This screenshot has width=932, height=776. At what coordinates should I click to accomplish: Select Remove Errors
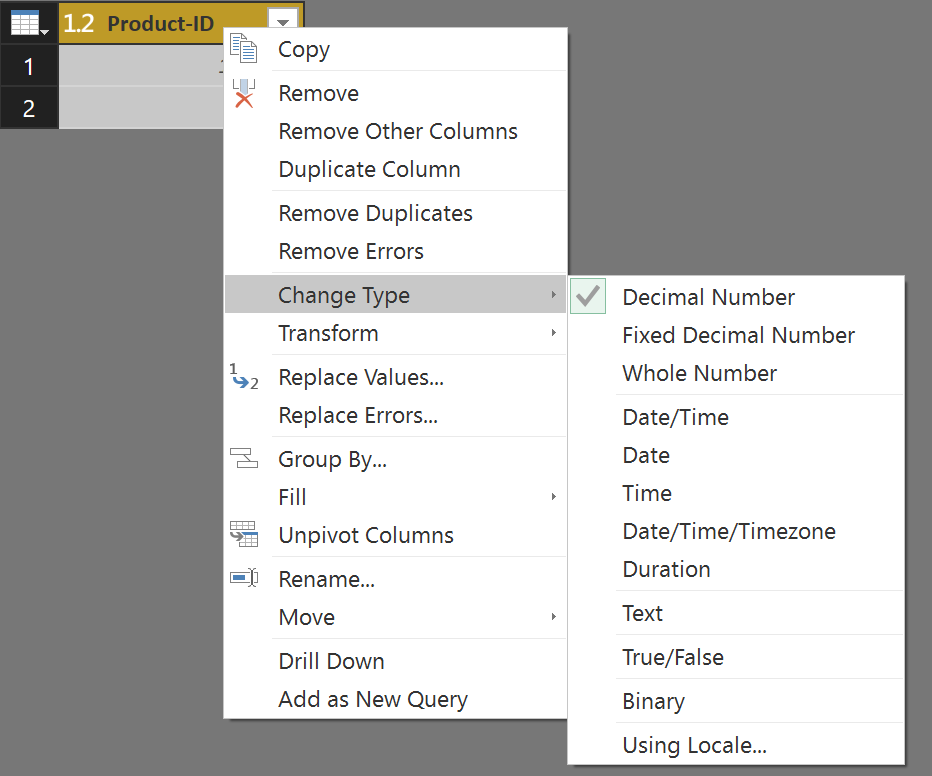point(395,251)
